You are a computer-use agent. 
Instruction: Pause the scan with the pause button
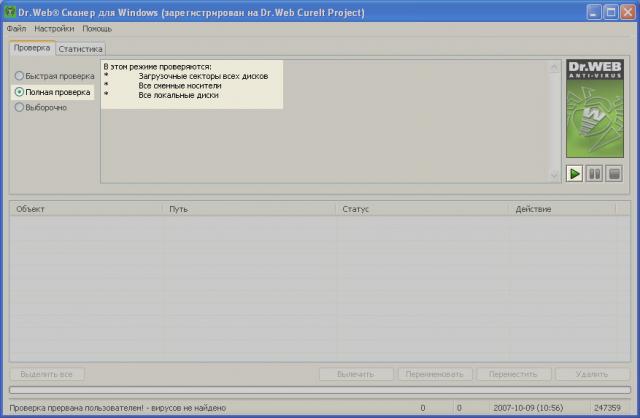point(594,174)
